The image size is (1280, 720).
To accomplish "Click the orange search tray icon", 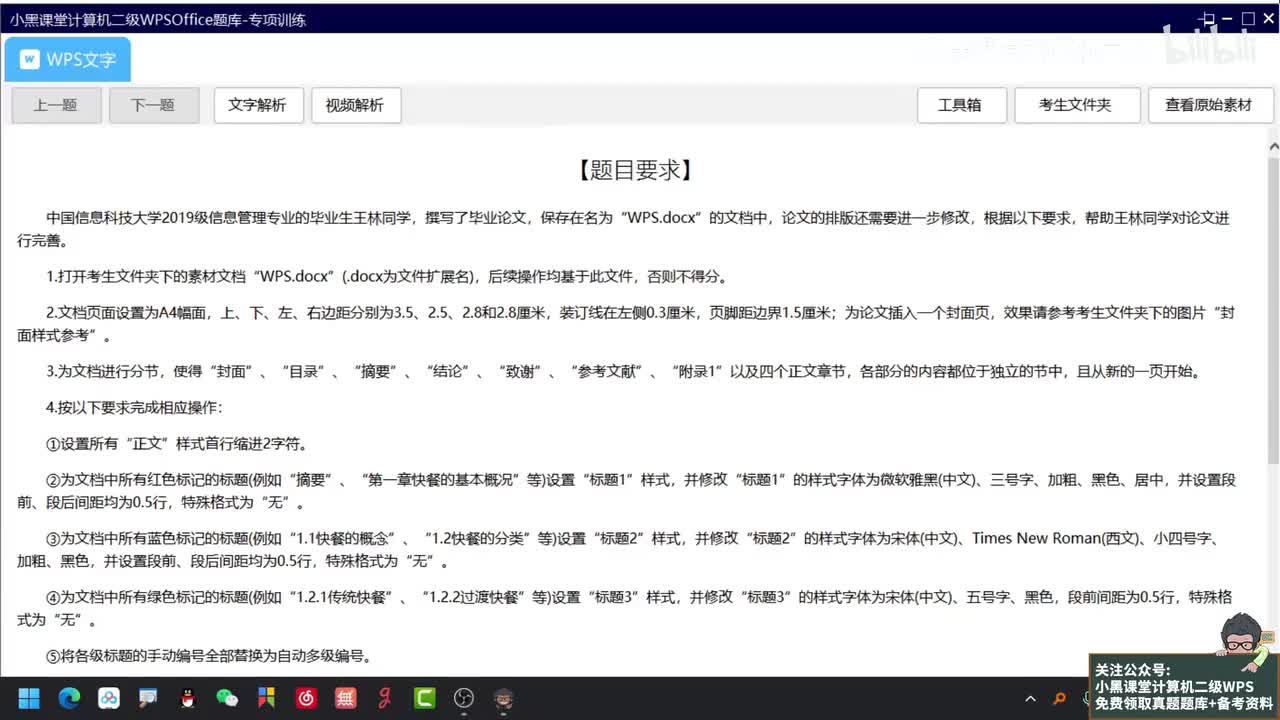I will pyautogui.click(x=1060, y=699).
